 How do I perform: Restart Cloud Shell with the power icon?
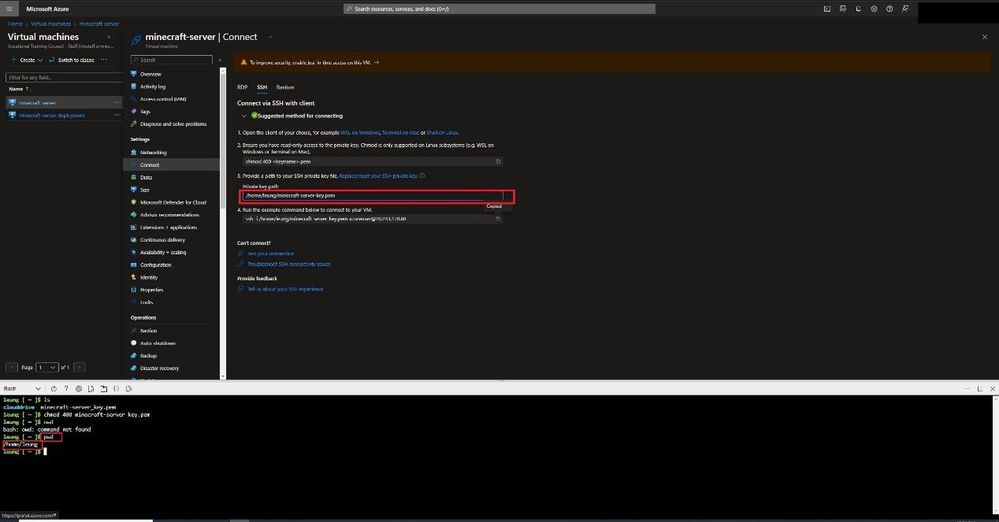(54, 388)
